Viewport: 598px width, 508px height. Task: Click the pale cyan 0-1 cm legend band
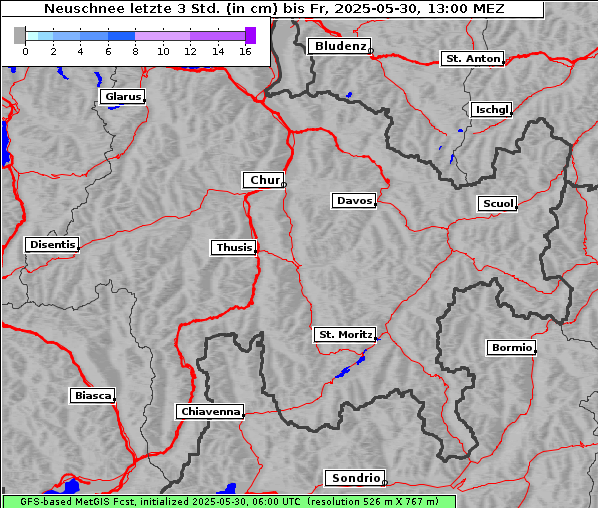(x=32, y=36)
